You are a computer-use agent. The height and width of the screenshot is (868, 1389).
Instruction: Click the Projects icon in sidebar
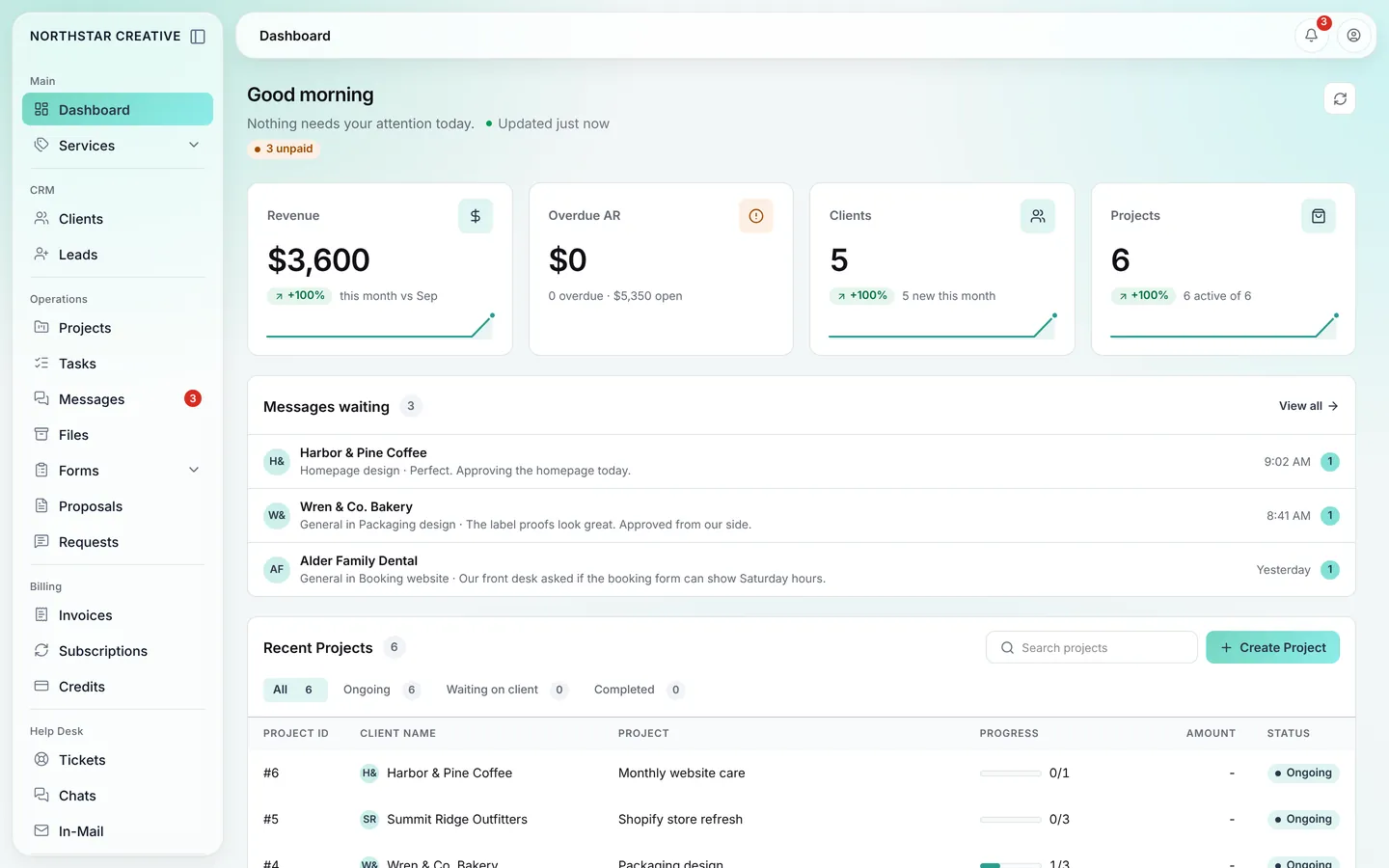coord(41,327)
